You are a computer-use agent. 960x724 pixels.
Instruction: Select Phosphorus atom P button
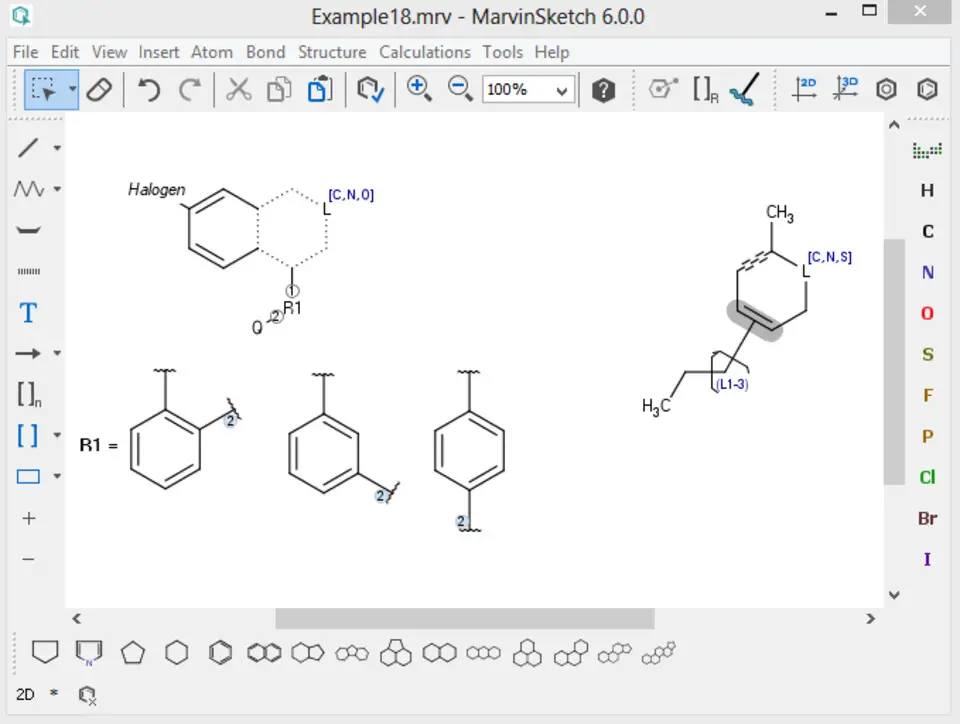pos(927,436)
